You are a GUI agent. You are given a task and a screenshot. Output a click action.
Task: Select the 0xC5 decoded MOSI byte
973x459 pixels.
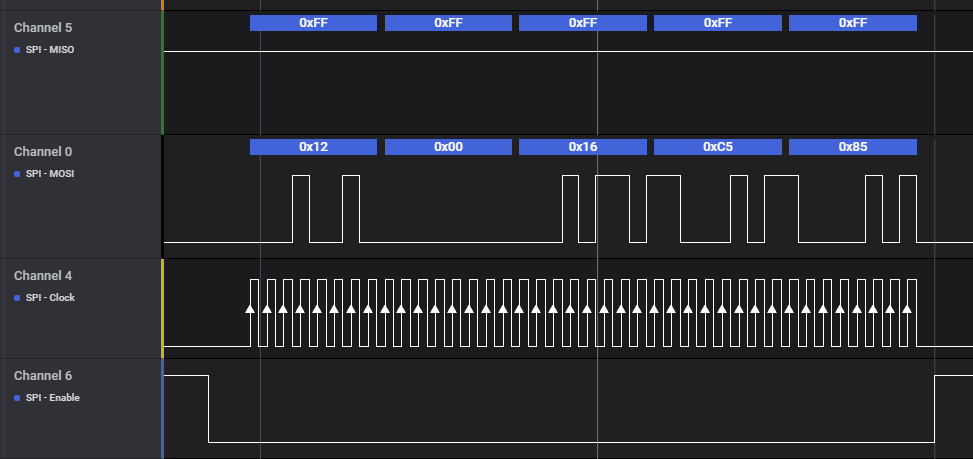tap(718, 147)
